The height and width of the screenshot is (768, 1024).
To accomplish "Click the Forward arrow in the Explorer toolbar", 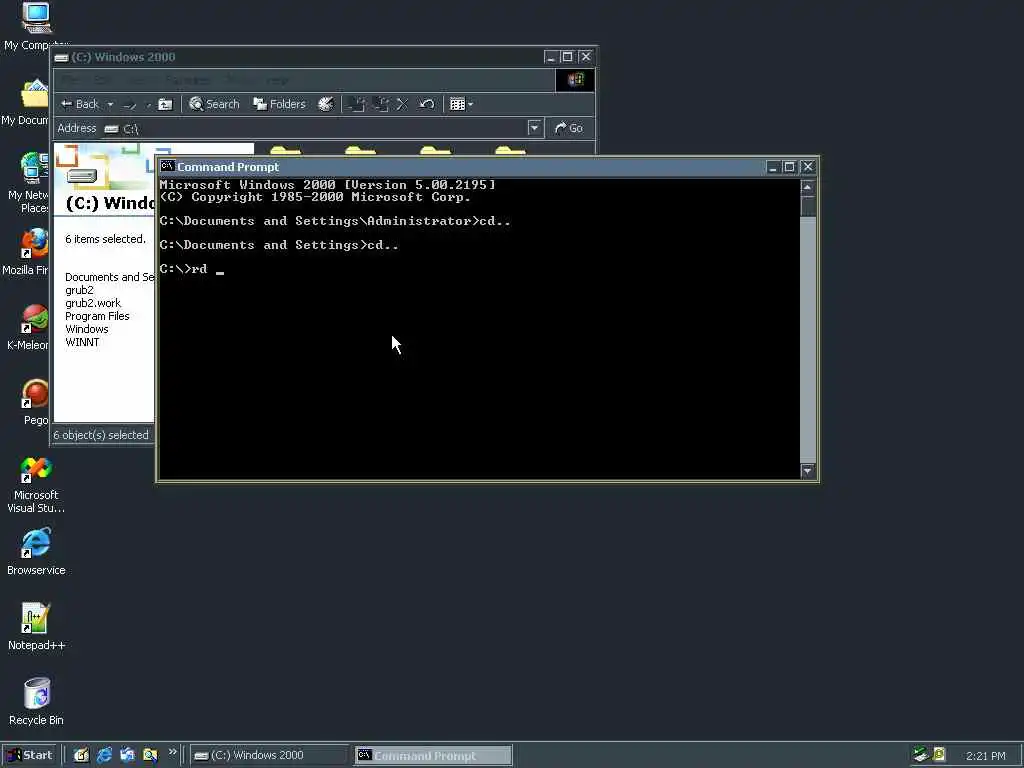I will coord(130,104).
